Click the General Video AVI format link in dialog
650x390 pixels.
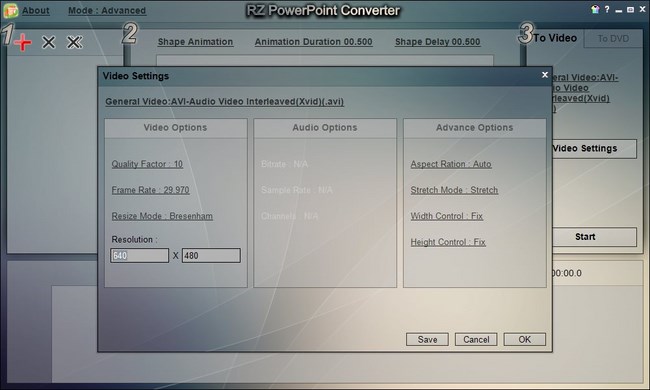coord(224,102)
